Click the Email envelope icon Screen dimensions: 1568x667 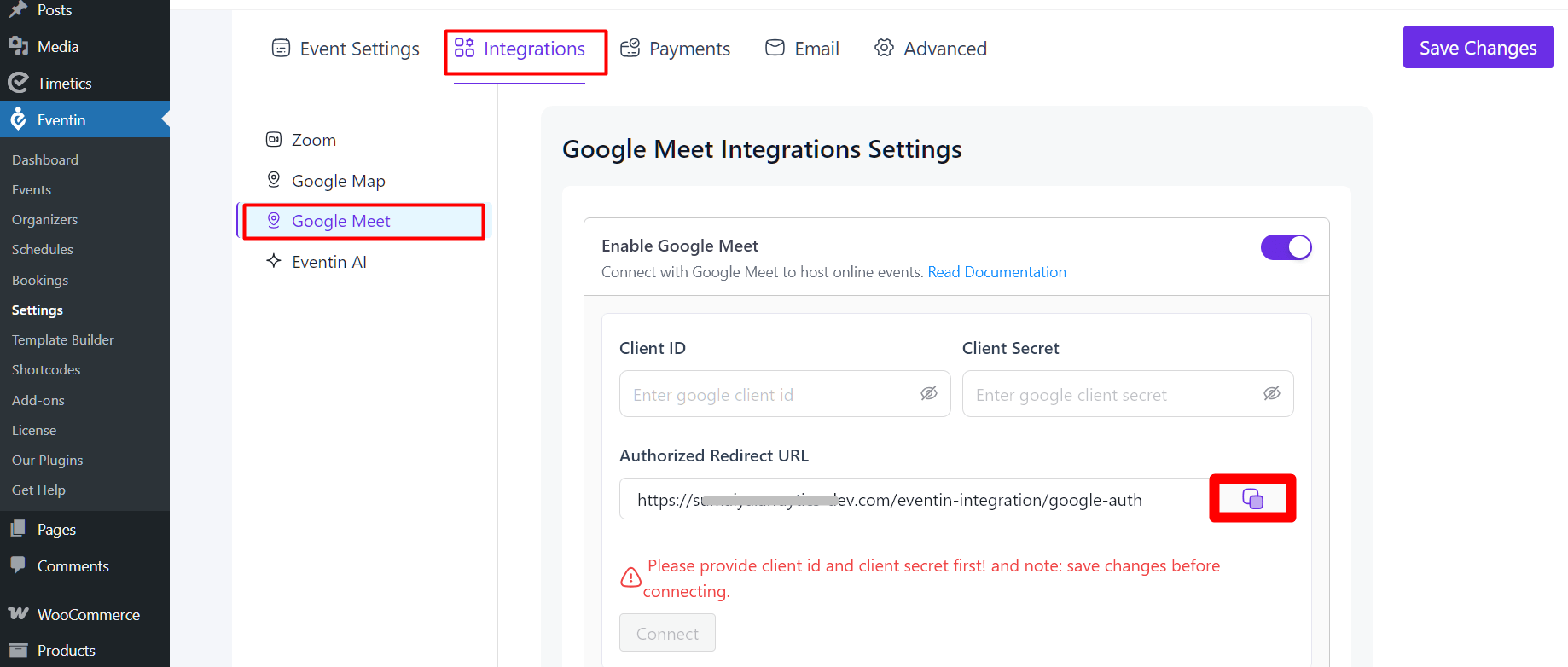click(x=775, y=47)
